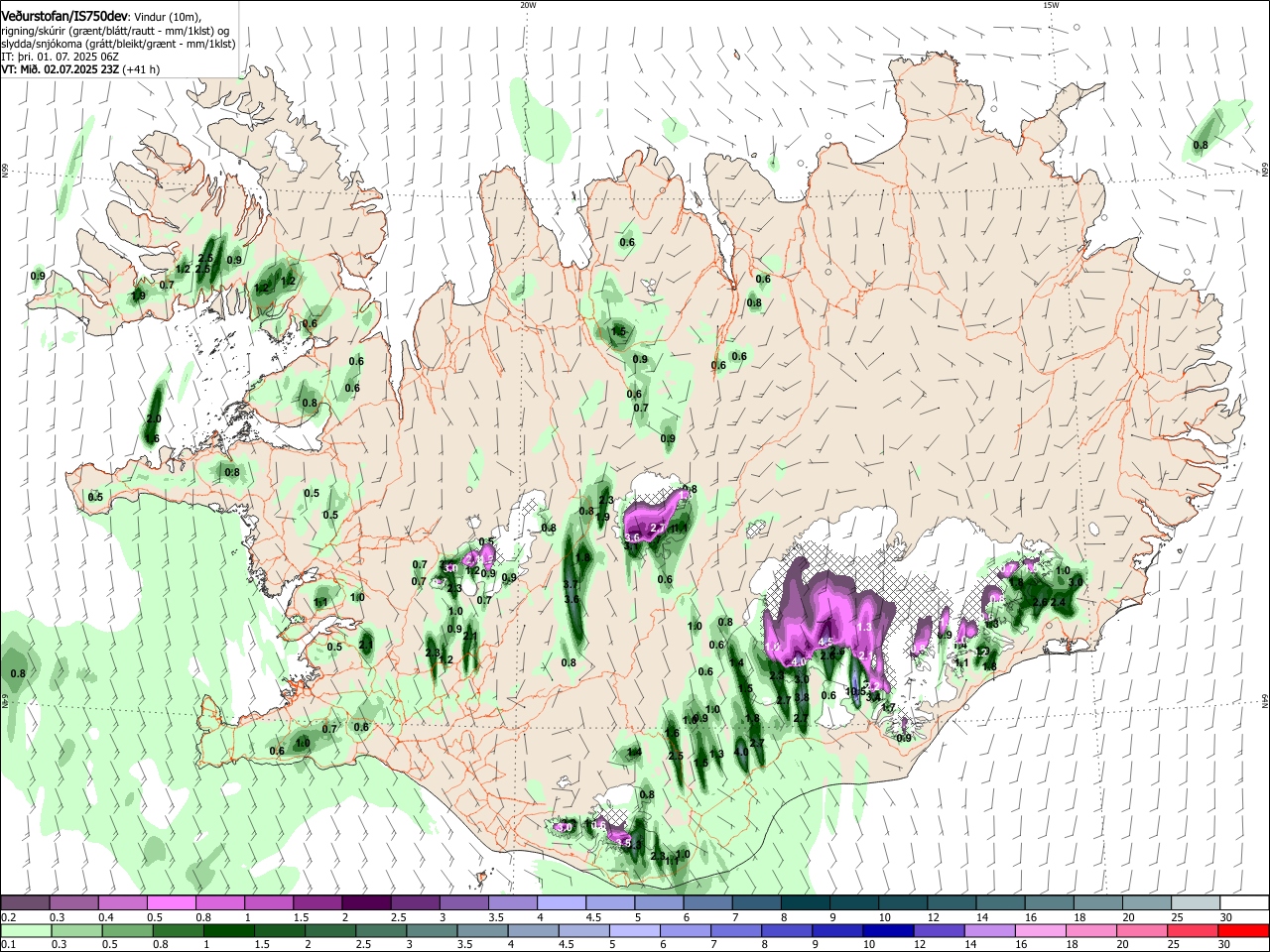The height and width of the screenshot is (952, 1270).
Task: Select the mauve 0.3 swatch, upper scale
Action: coord(73,903)
